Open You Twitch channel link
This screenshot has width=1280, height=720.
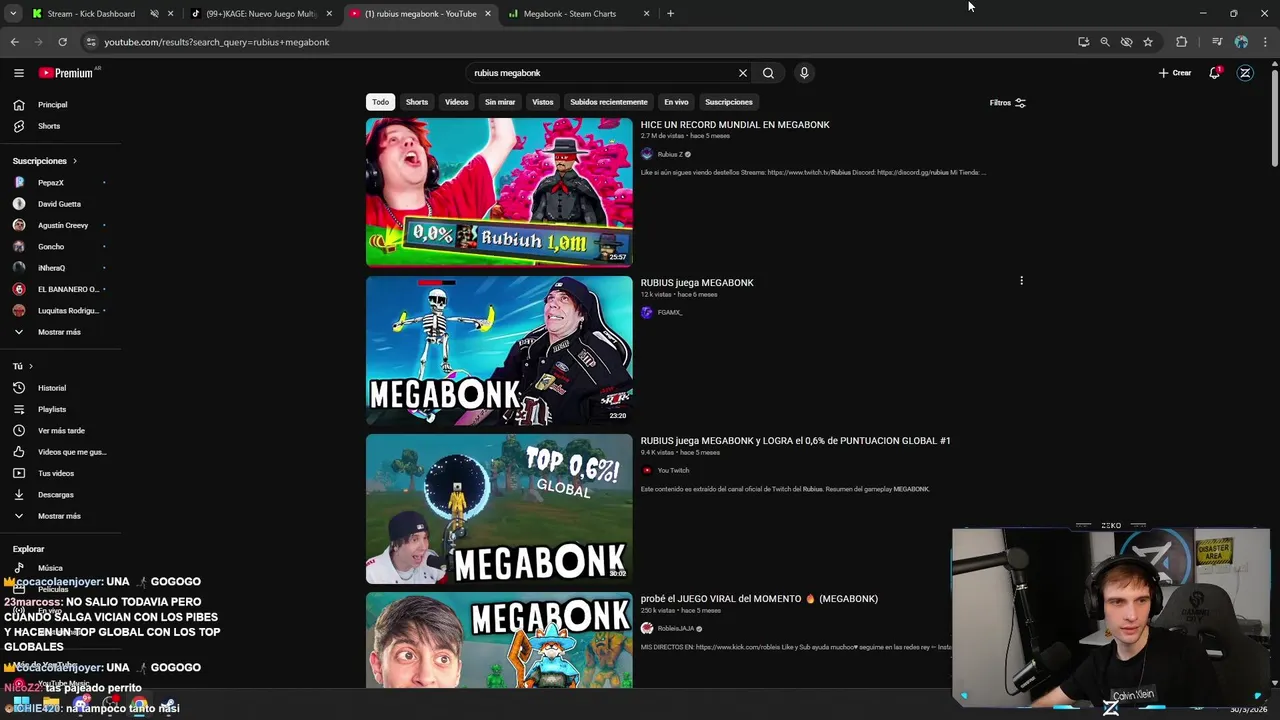click(x=673, y=470)
